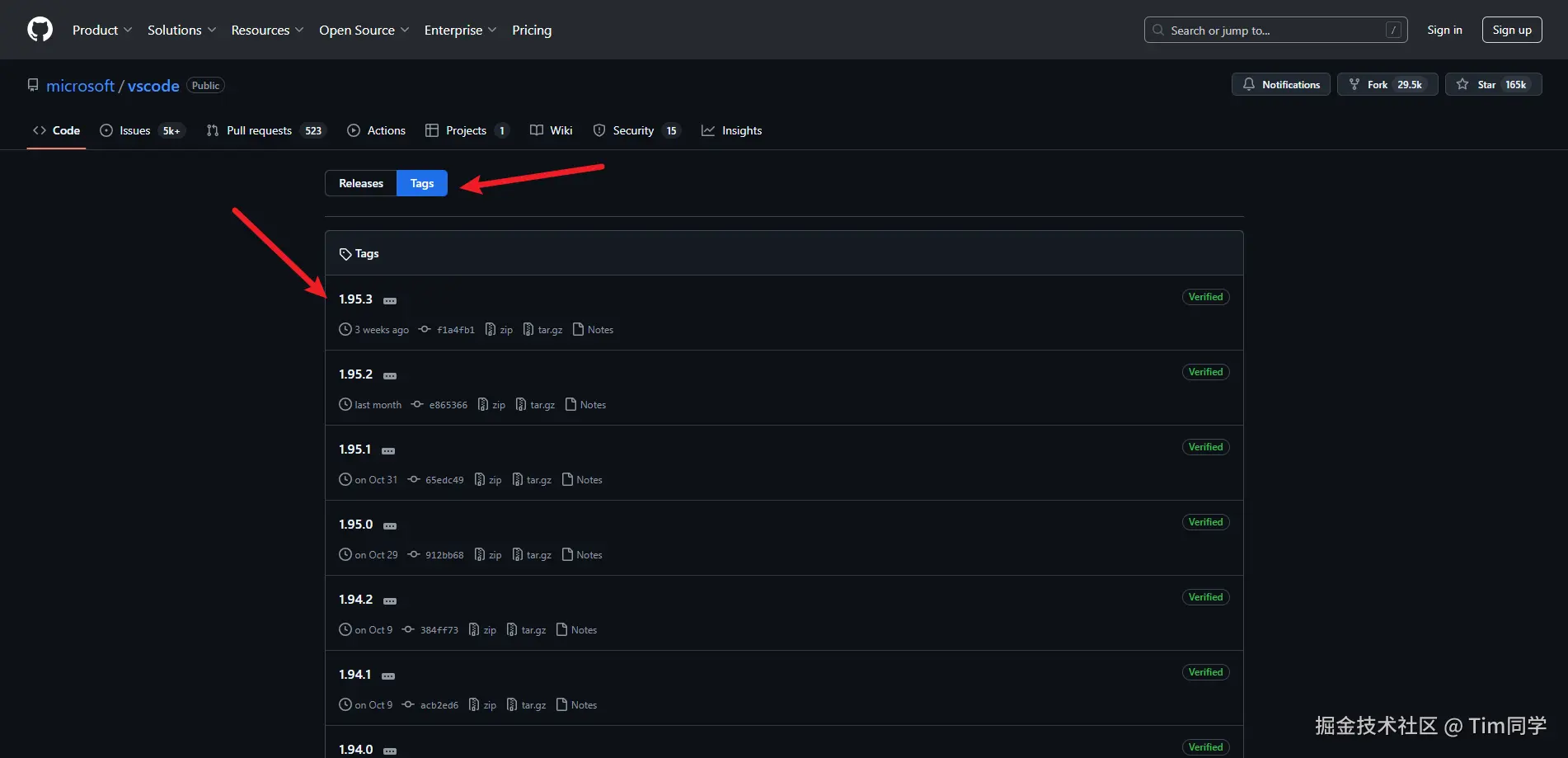The image size is (1568, 758).
Task: Expand the Solutions menu
Action: (x=181, y=30)
